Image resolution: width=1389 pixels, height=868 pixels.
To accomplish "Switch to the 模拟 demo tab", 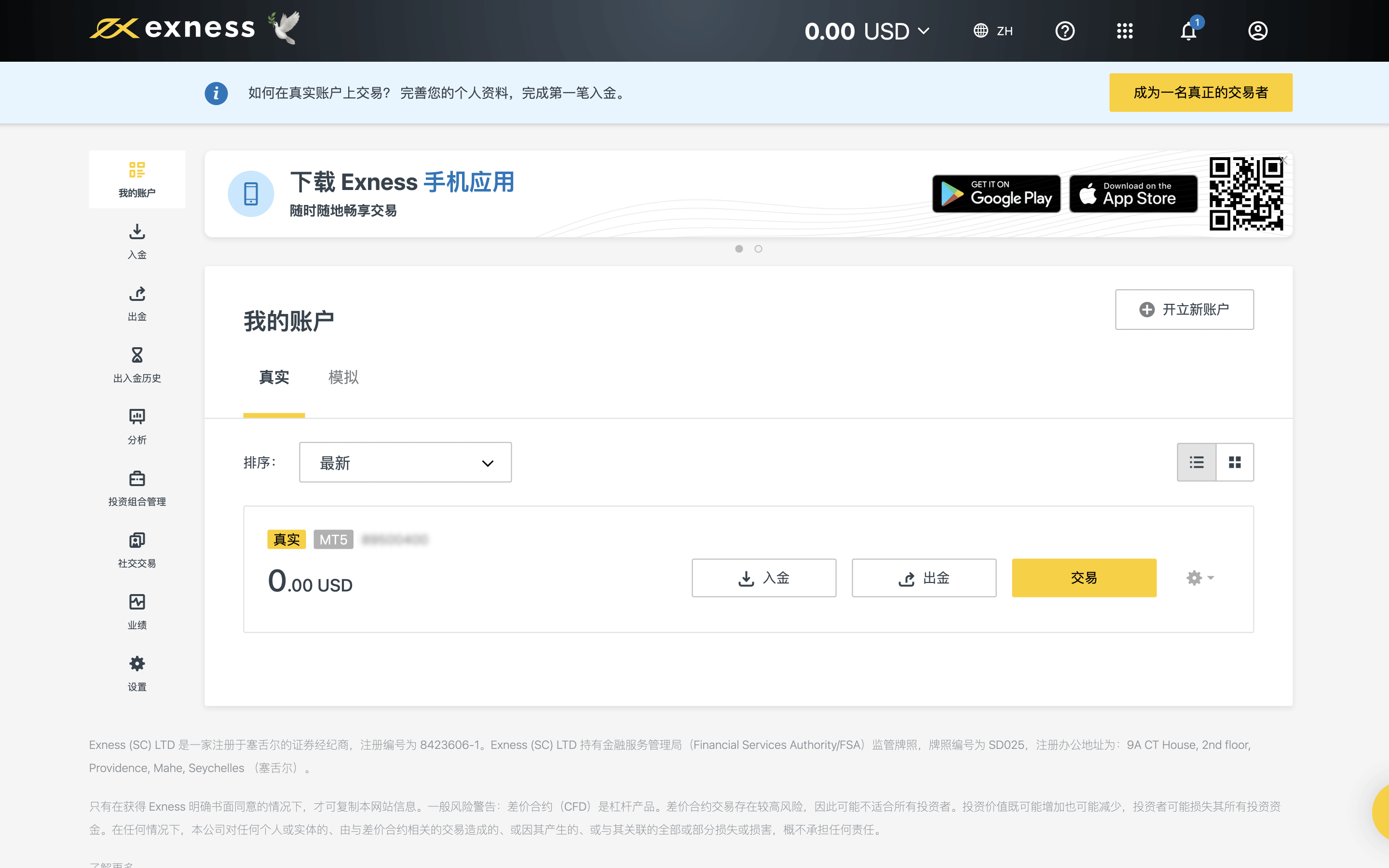I will (x=343, y=377).
